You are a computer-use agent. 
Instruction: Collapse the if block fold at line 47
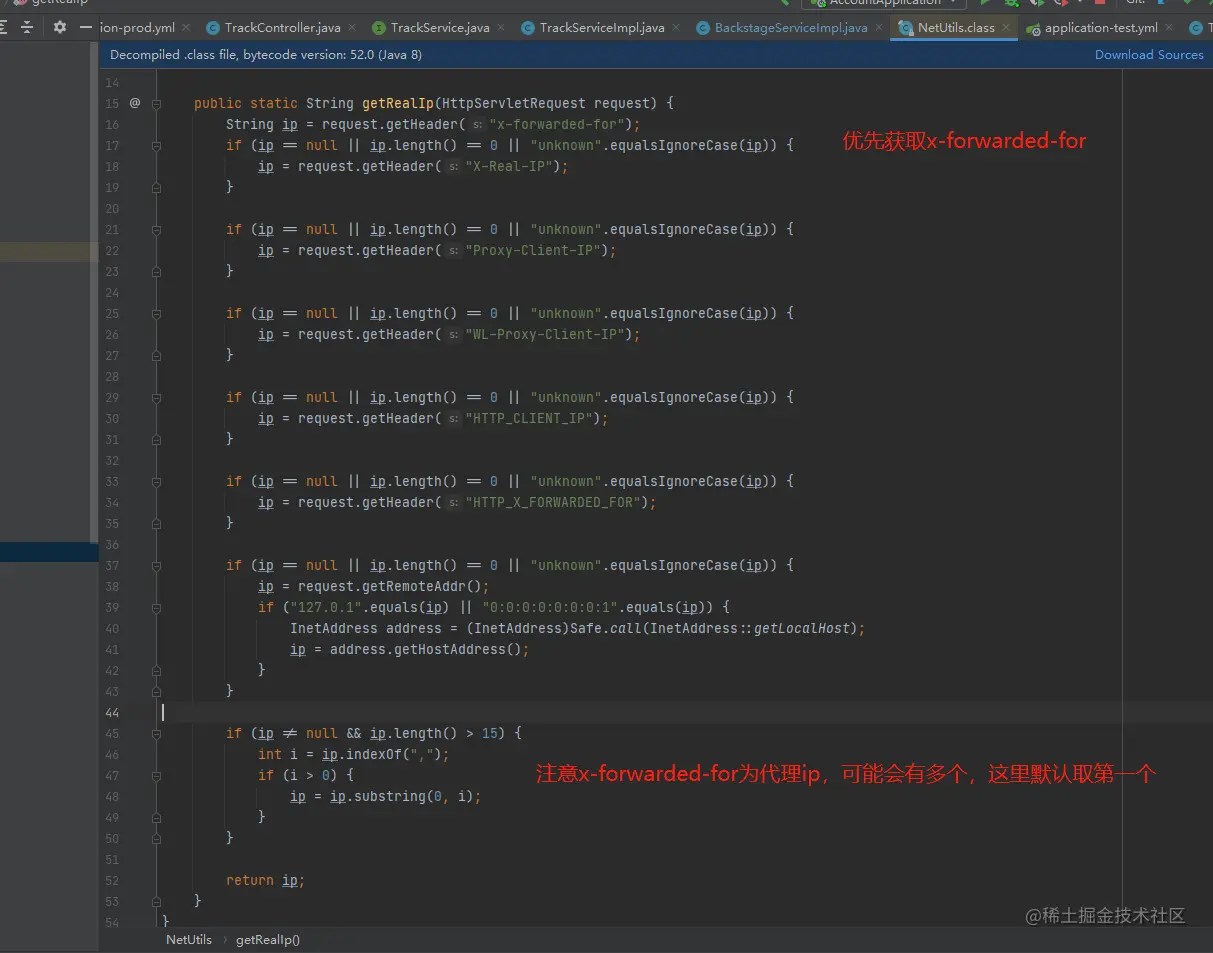157,775
